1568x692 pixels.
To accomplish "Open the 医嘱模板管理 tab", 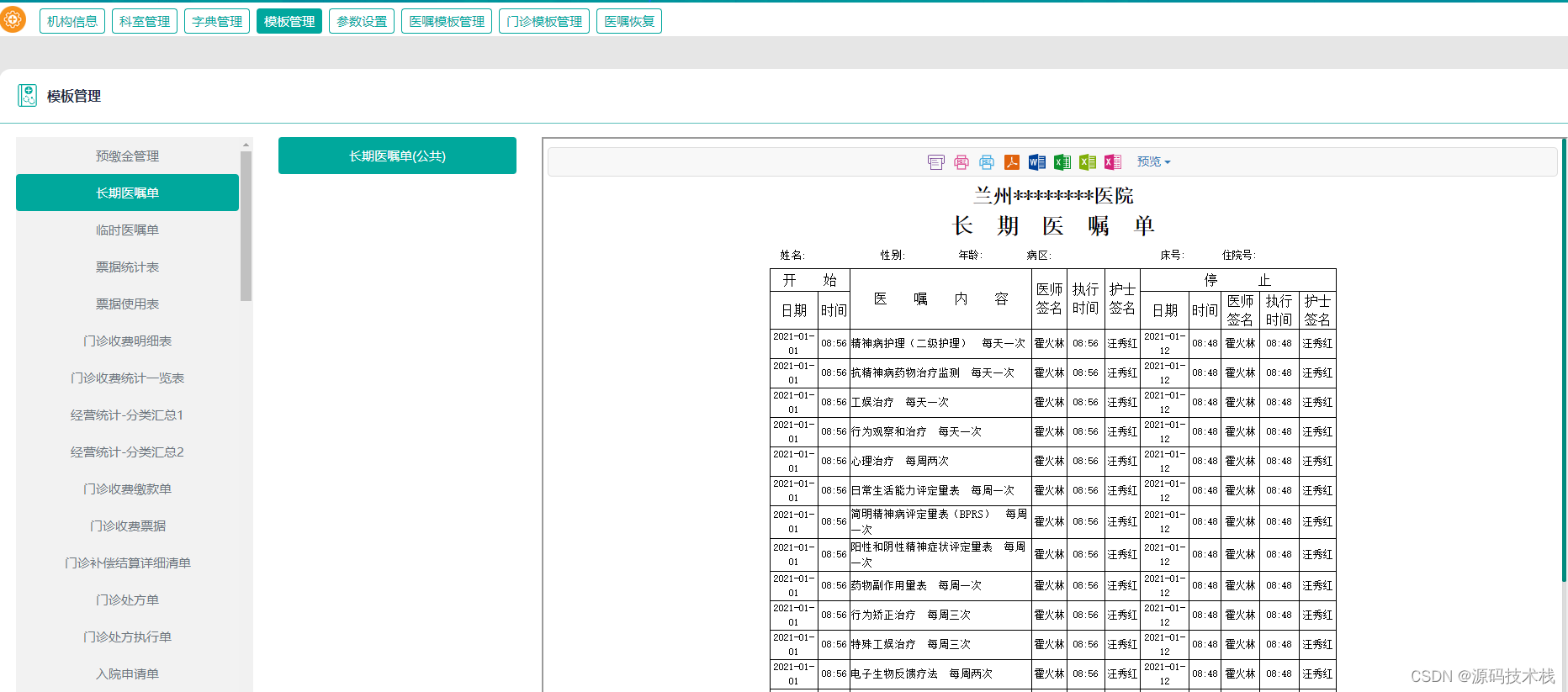I will [x=447, y=21].
